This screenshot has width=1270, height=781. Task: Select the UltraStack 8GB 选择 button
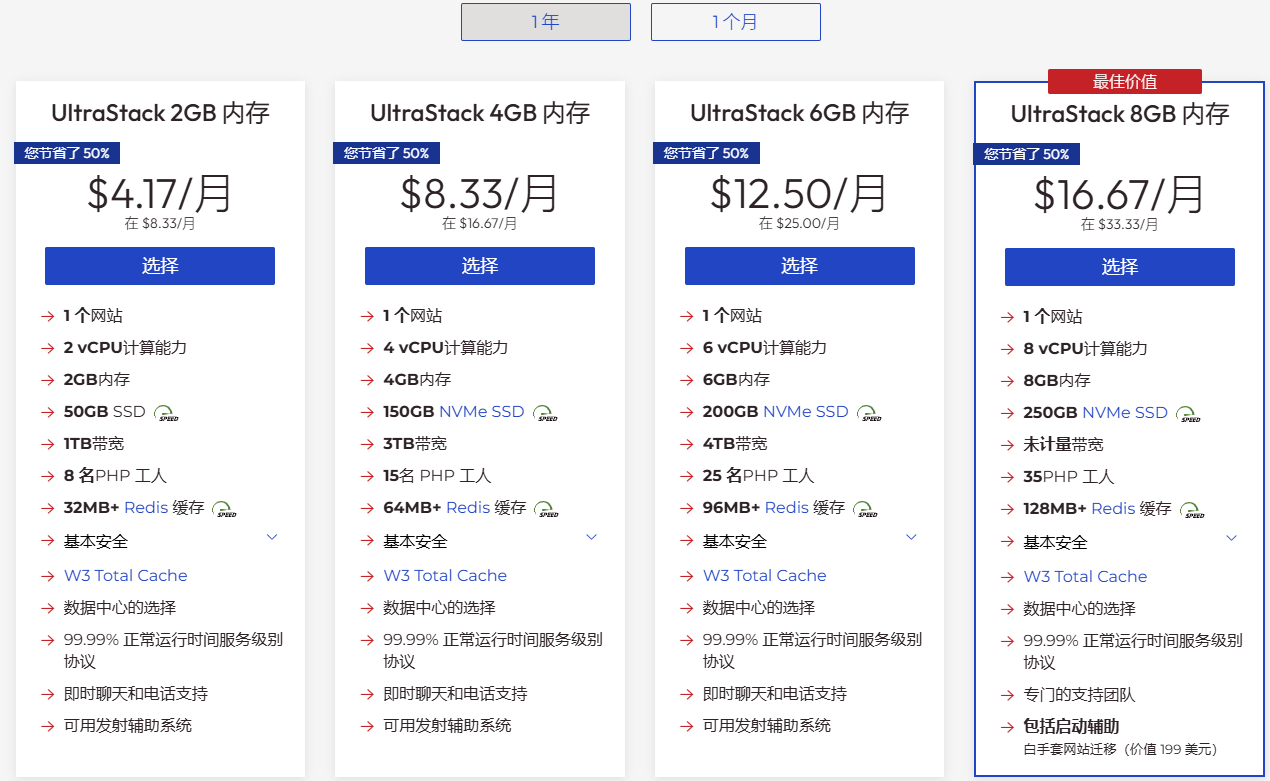pyautogui.click(x=1119, y=267)
